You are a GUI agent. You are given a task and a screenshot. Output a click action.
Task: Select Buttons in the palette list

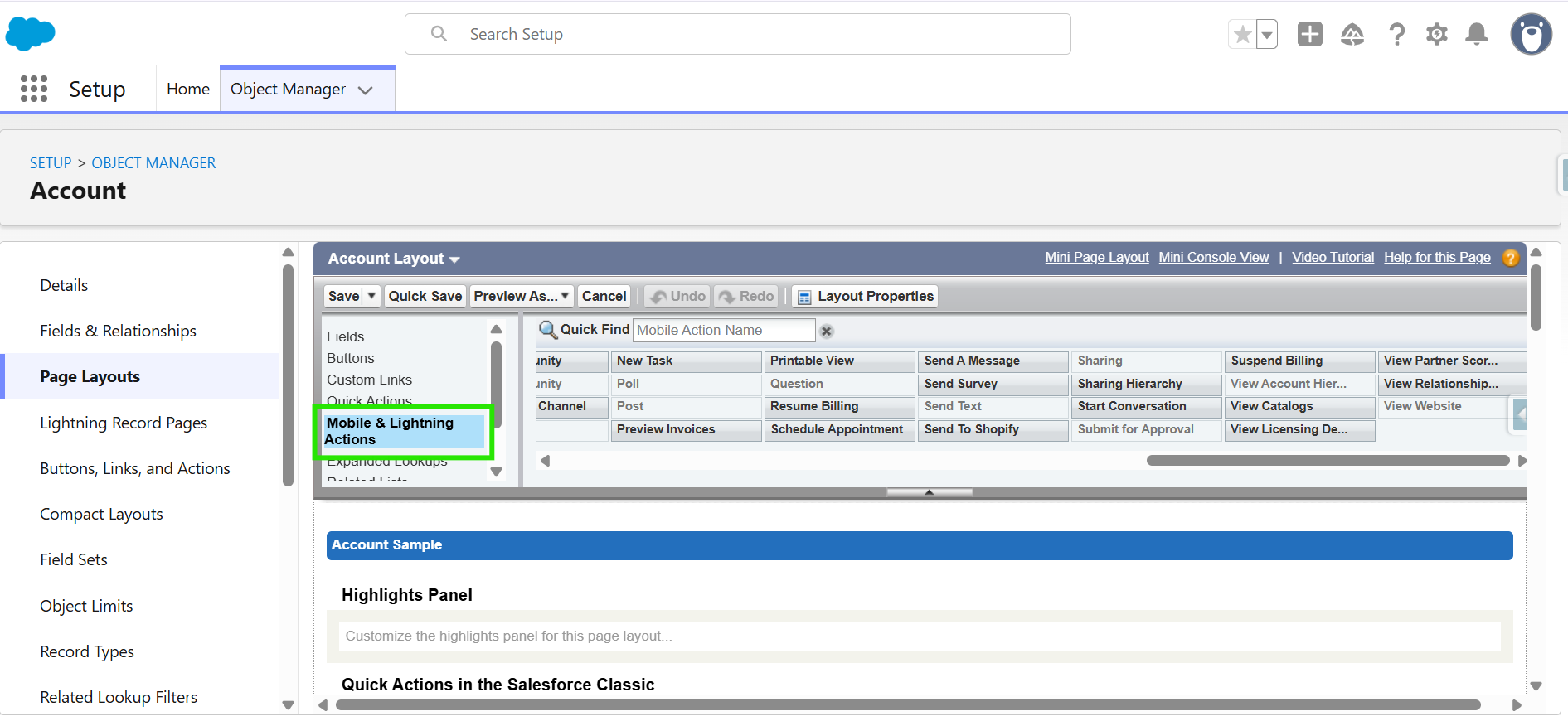coord(351,358)
